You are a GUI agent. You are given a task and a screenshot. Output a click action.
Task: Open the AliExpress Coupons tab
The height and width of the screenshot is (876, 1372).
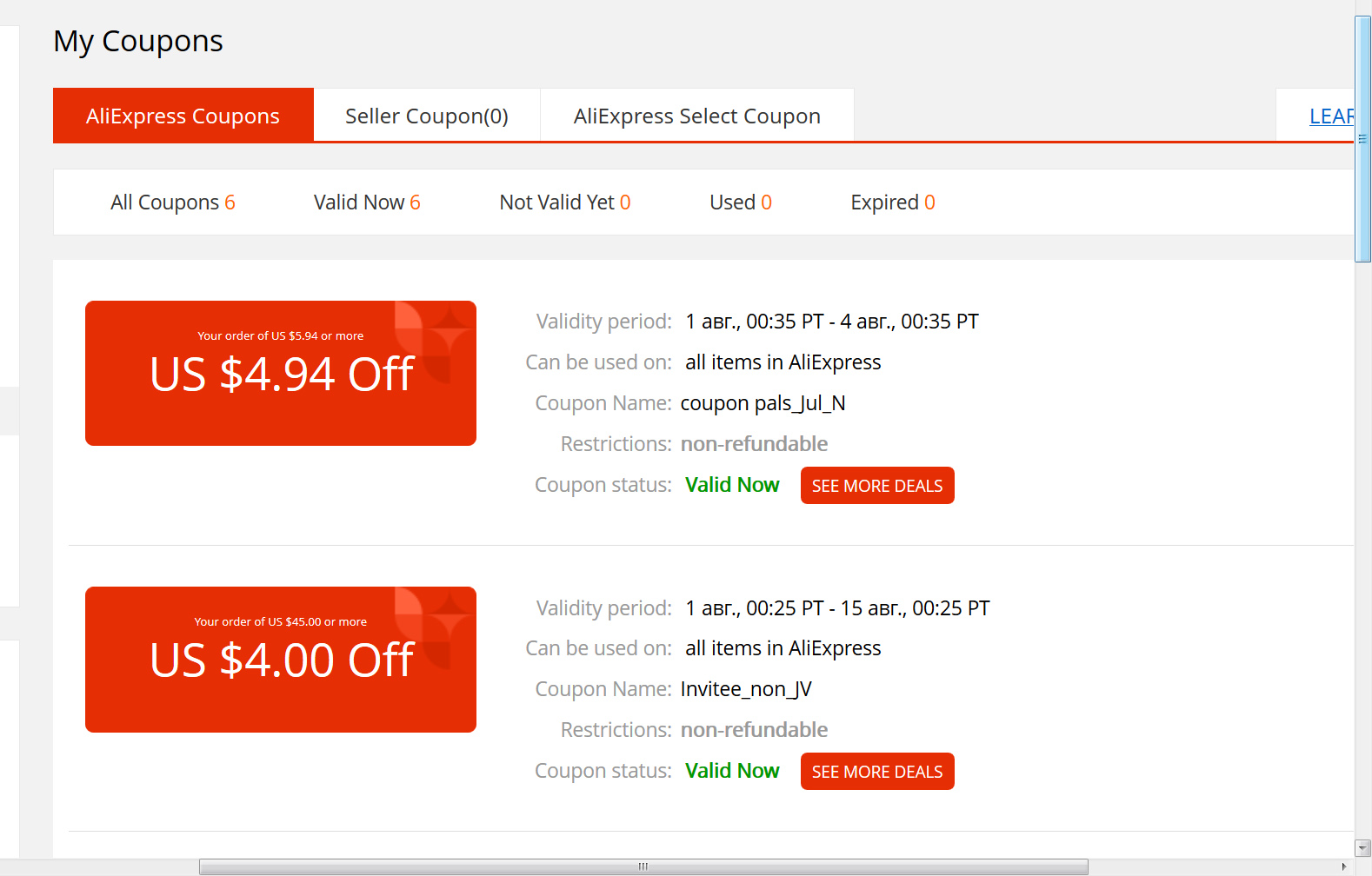[x=183, y=116]
